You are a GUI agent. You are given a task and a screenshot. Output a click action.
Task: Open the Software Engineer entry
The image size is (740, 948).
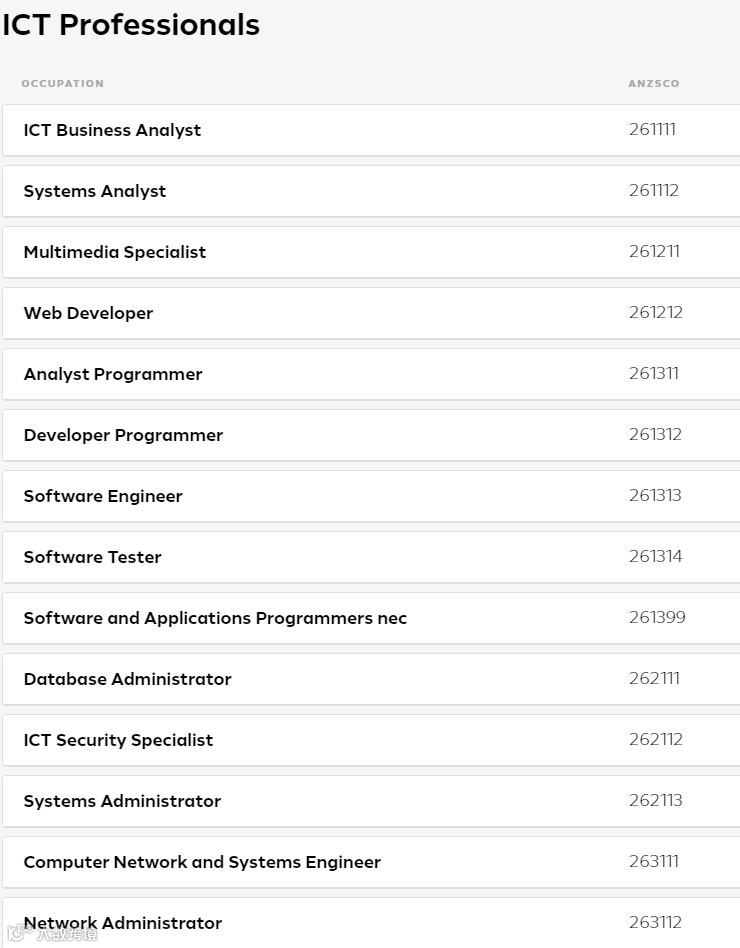103,496
